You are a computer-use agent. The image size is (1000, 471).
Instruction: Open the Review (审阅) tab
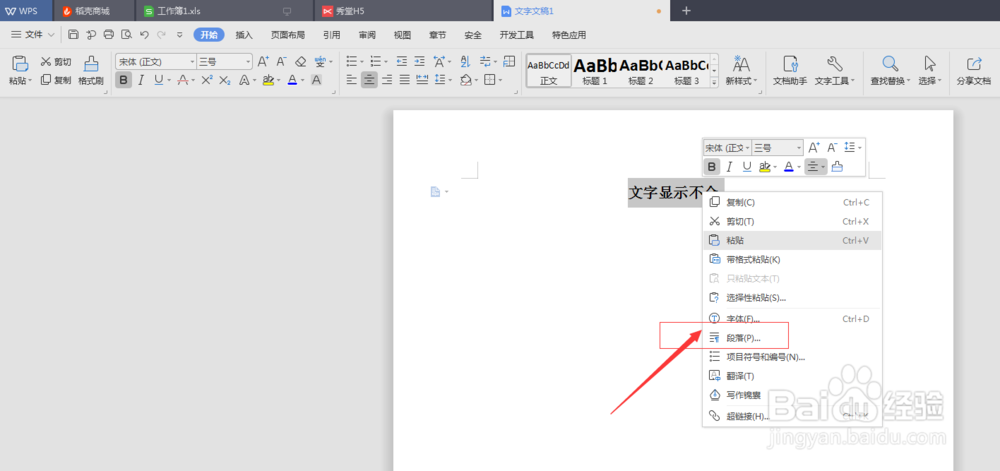tap(367, 35)
